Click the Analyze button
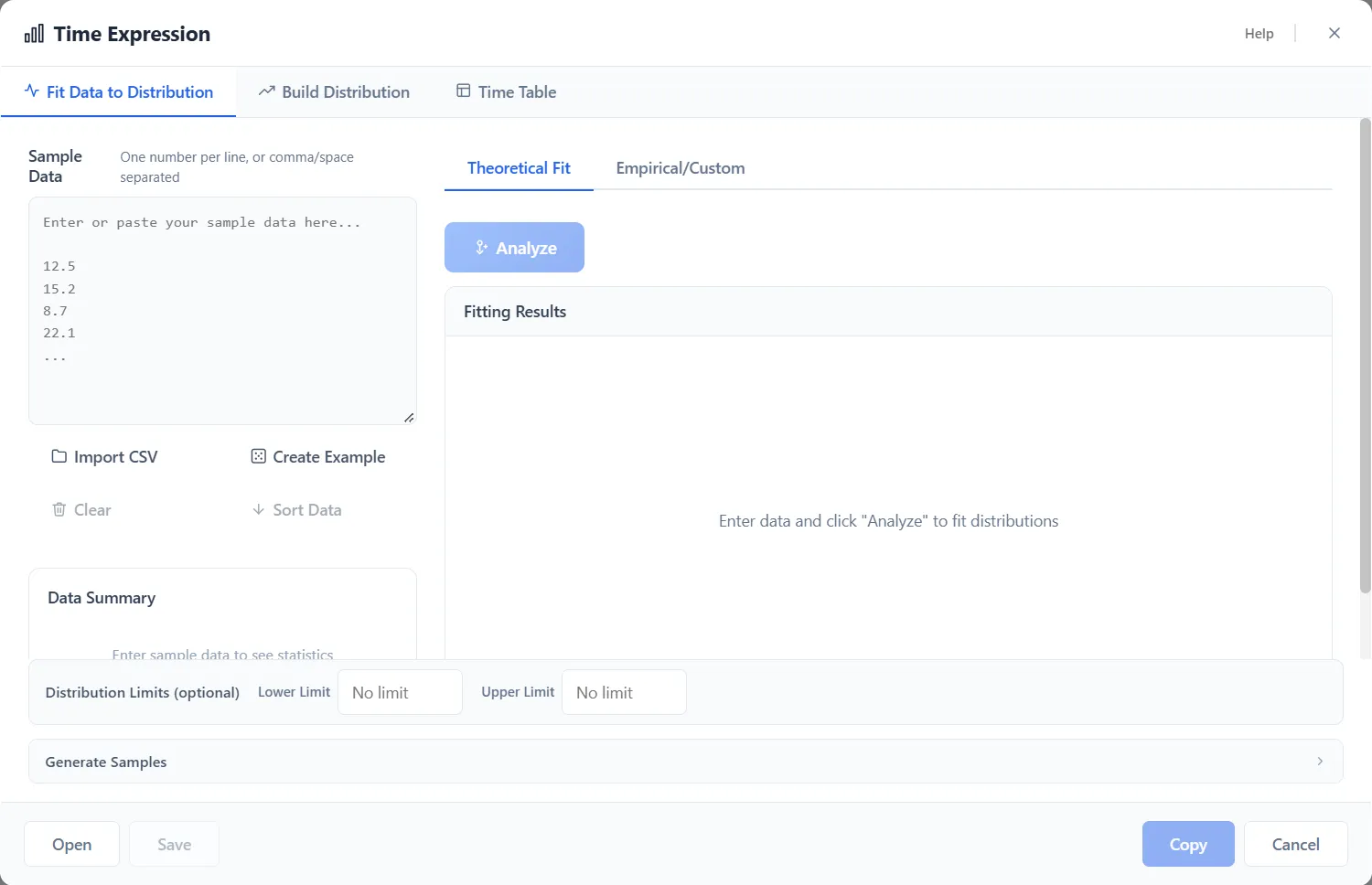 [x=514, y=248]
